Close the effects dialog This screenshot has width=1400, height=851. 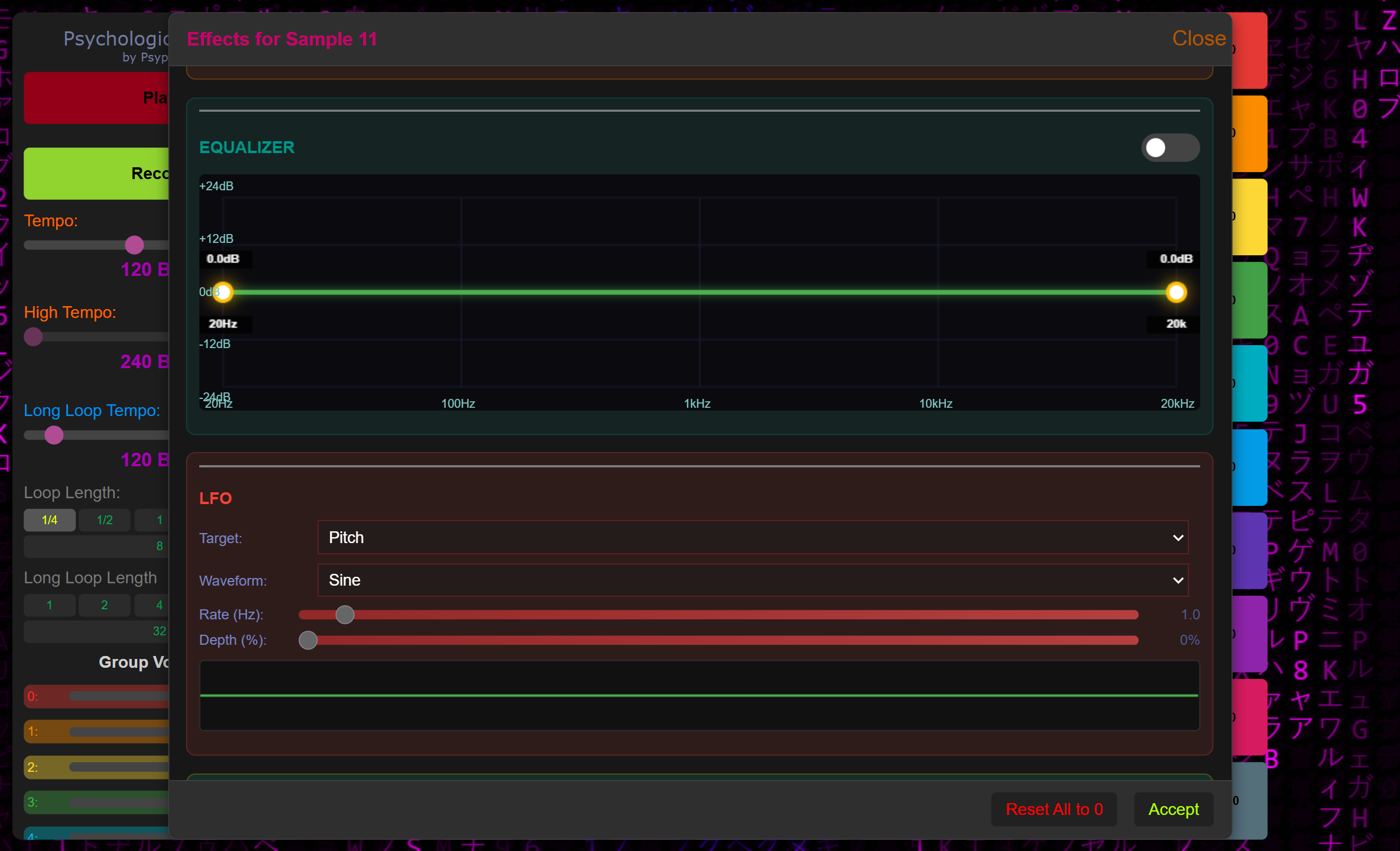pyautogui.click(x=1198, y=38)
